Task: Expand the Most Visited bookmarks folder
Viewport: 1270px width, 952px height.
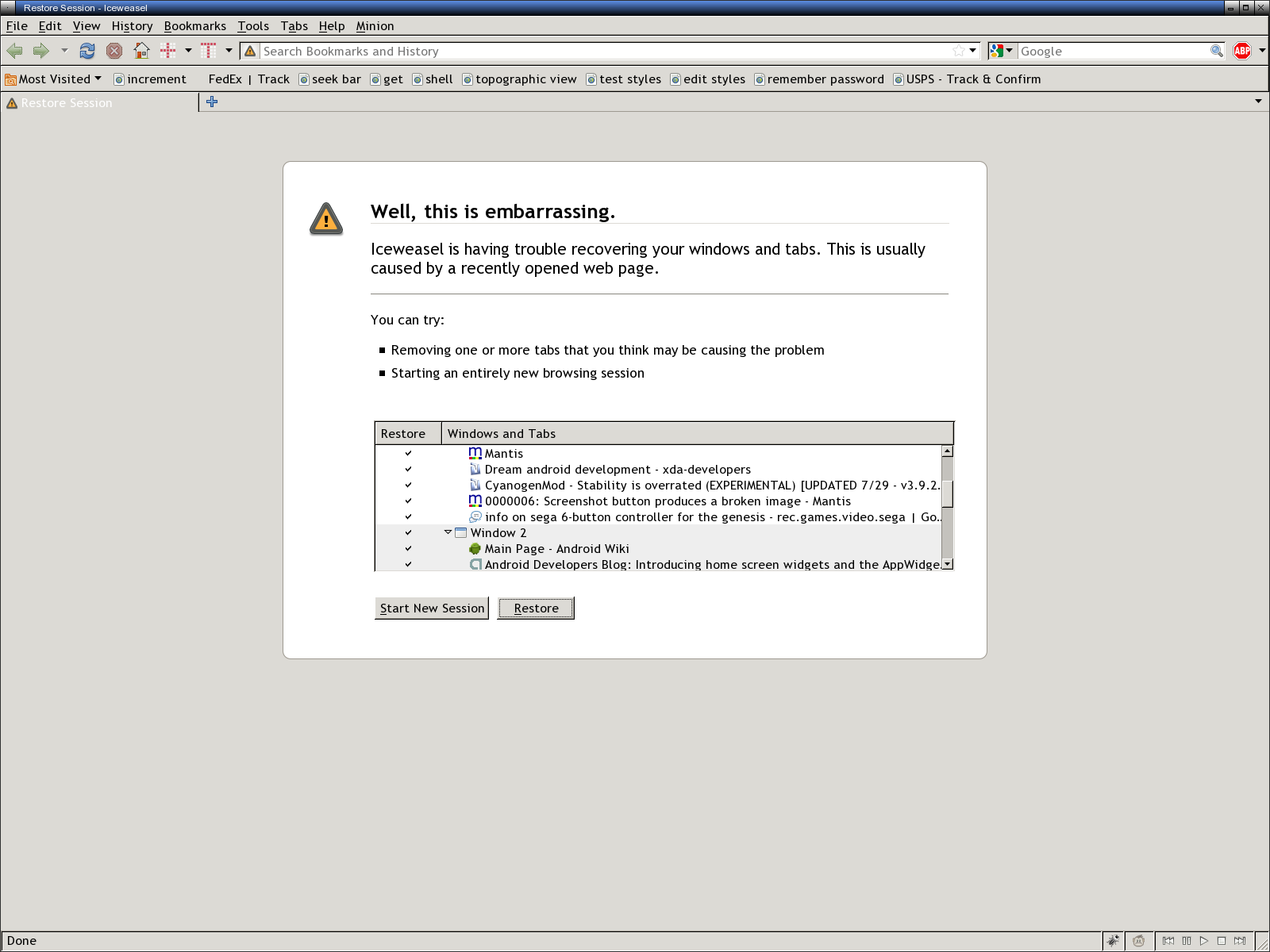Action: (53, 79)
